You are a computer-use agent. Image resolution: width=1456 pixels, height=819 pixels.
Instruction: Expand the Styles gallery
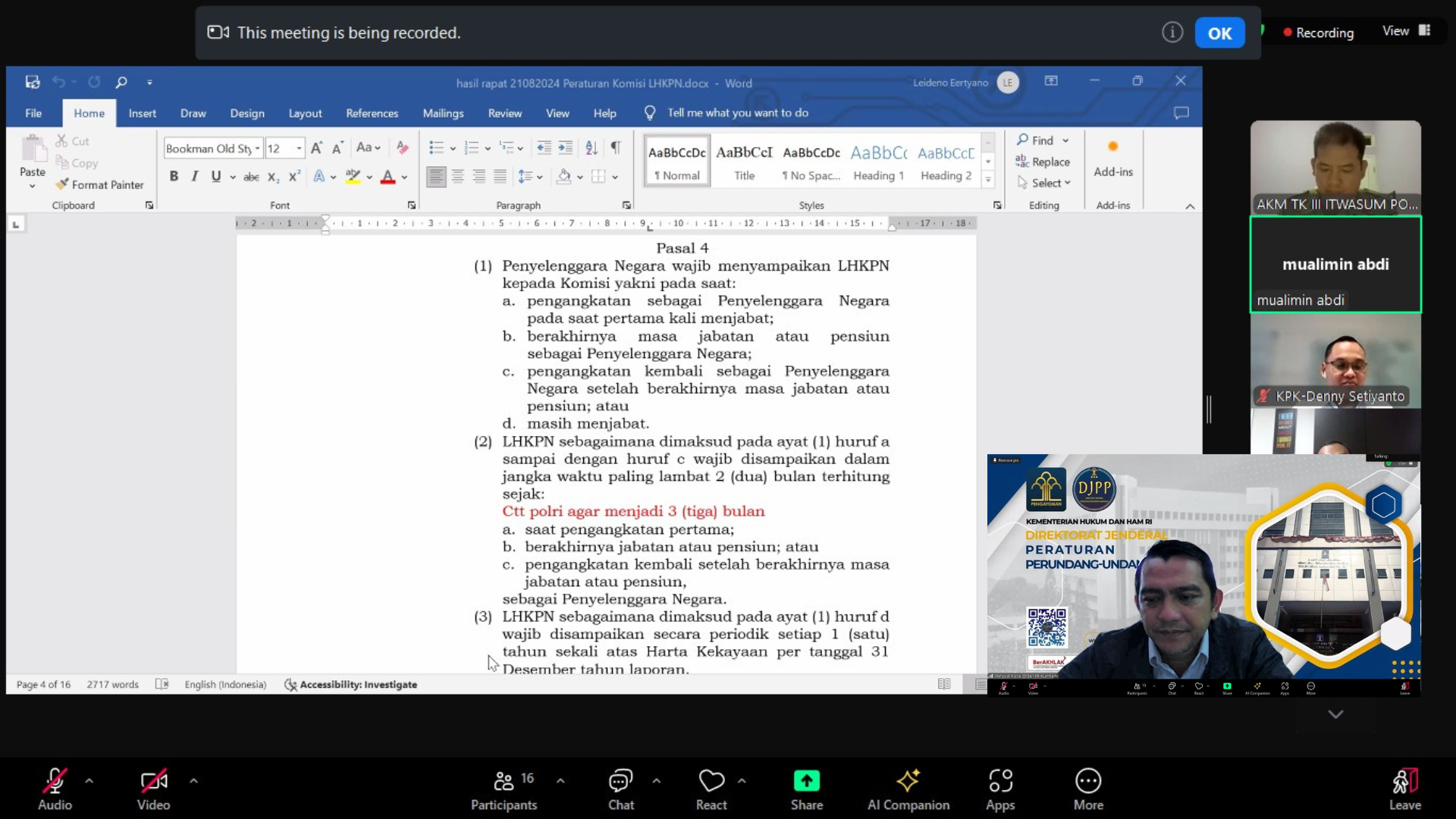click(987, 180)
